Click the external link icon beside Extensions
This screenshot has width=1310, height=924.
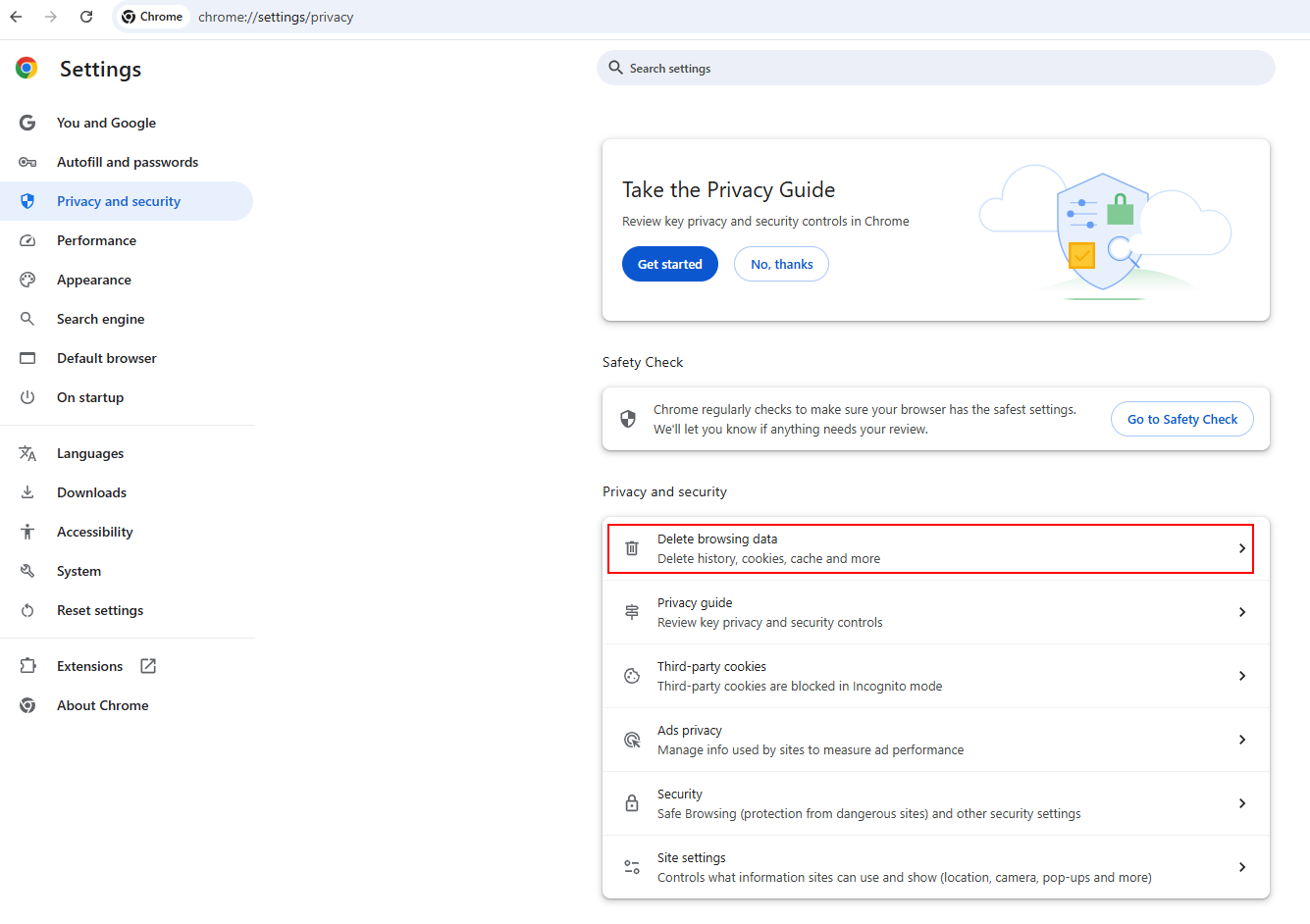(148, 666)
